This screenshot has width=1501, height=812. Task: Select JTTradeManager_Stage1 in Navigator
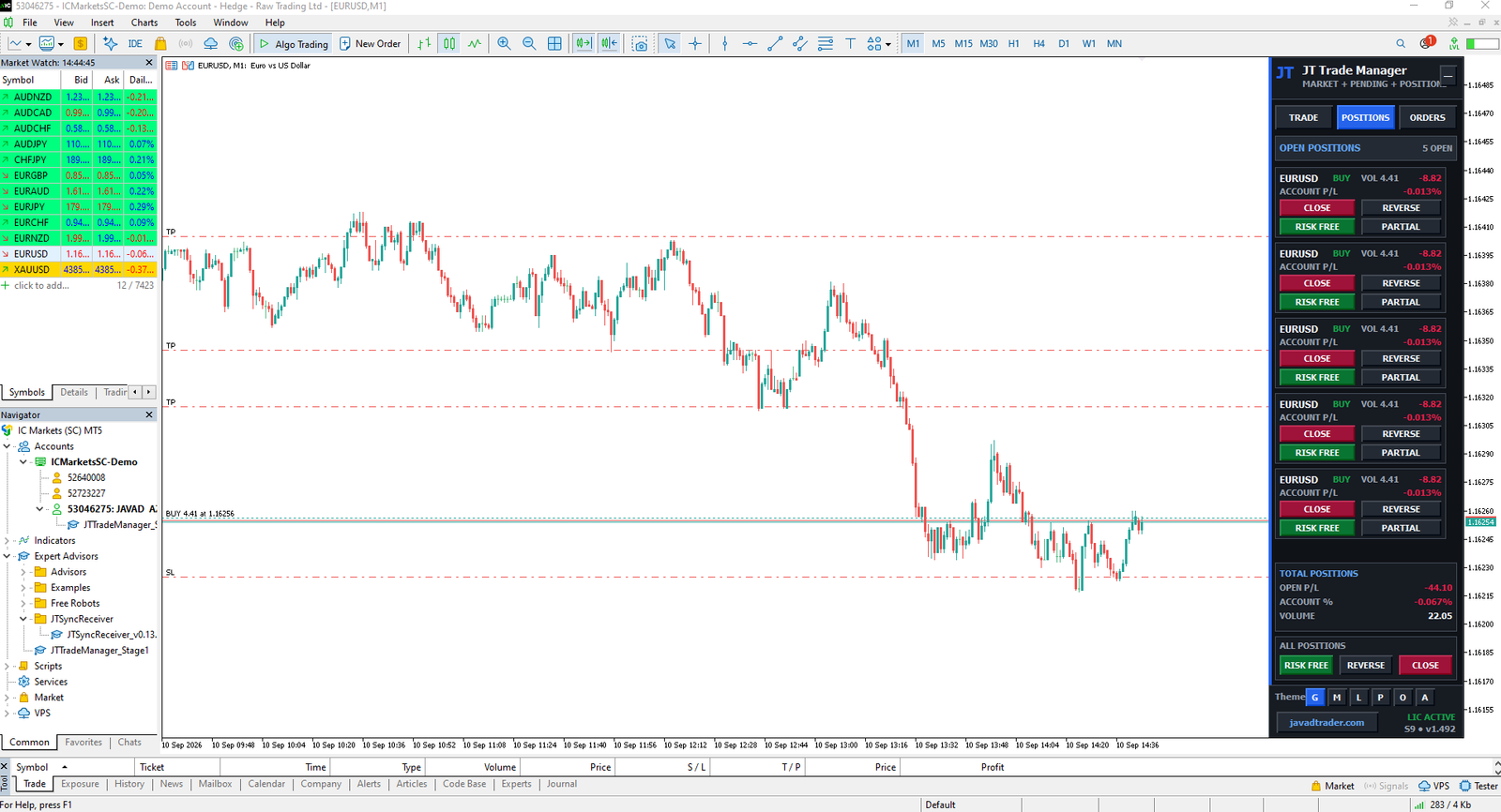[99, 651]
